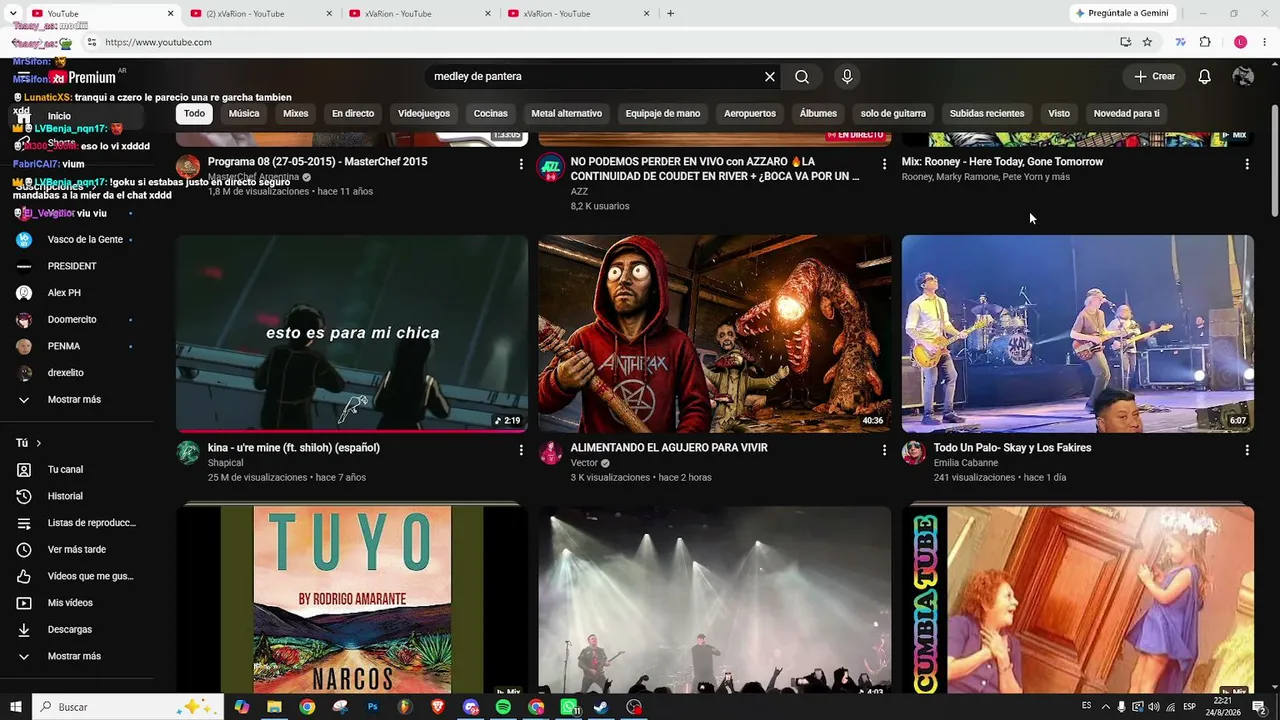
Task: Open Tu canal in sidebar
Action: (76, 470)
